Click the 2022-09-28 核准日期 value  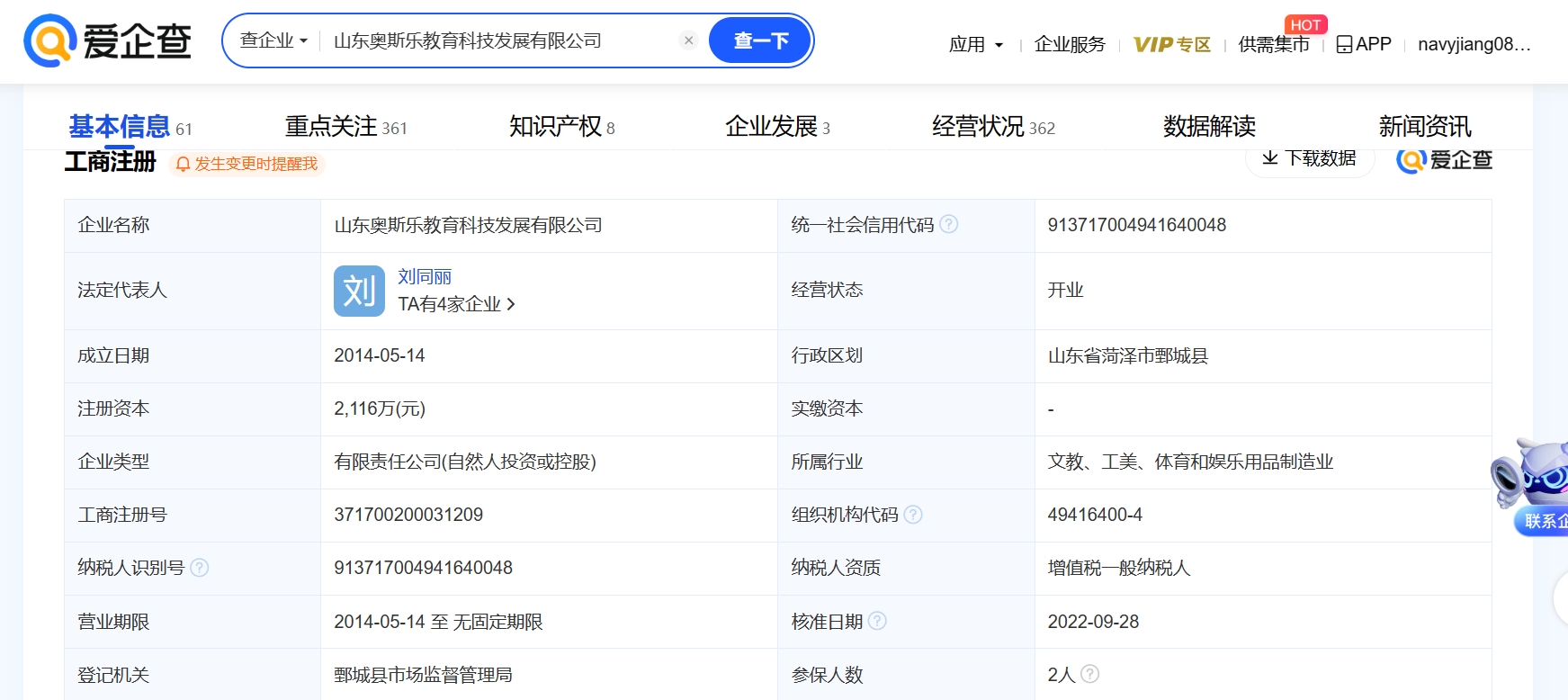1093,622
